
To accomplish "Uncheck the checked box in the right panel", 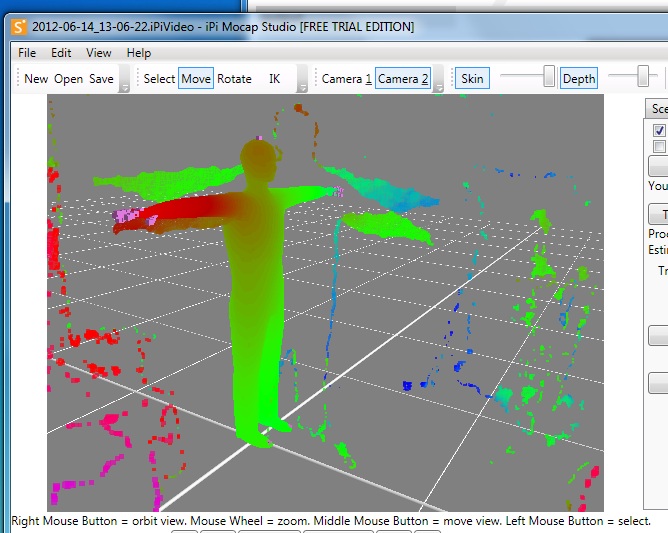I will pyautogui.click(x=659, y=130).
